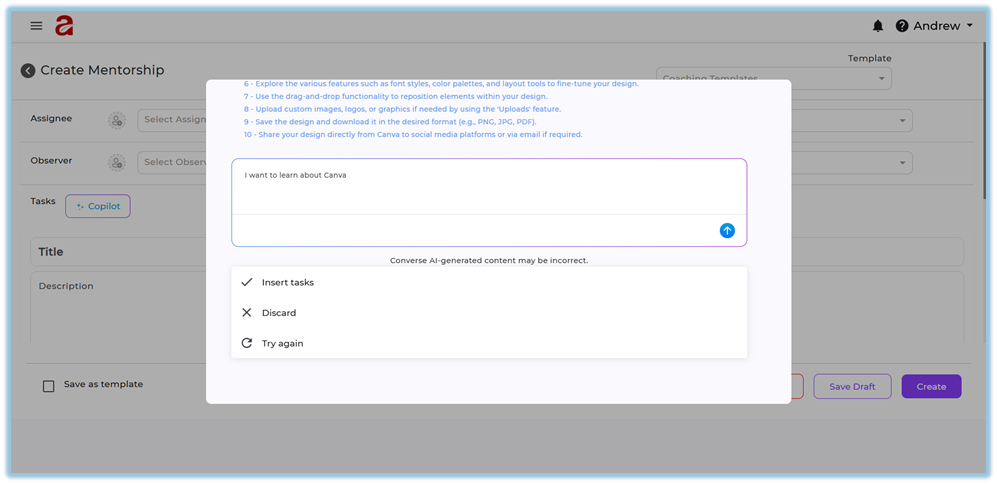Open the notifications bell

(x=878, y=26)
